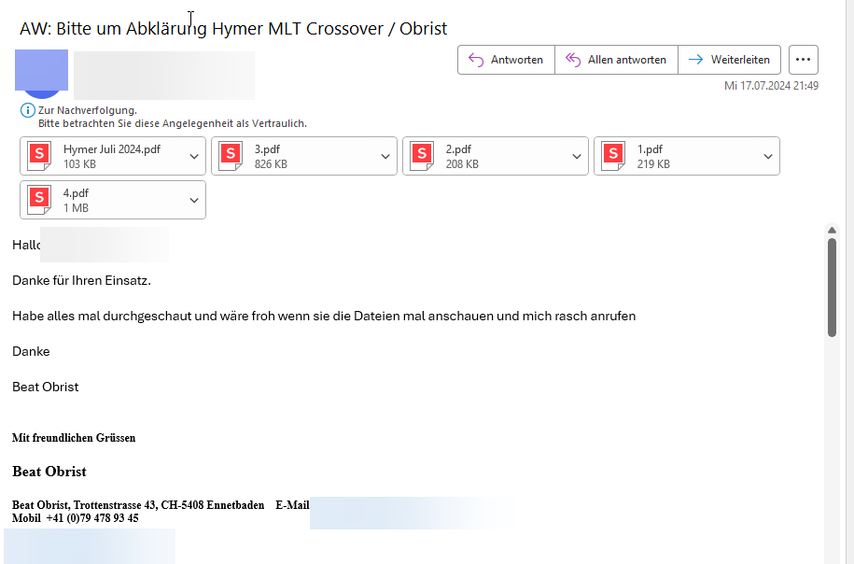Click the 3.pdf attachment file icon

point(231,156)
